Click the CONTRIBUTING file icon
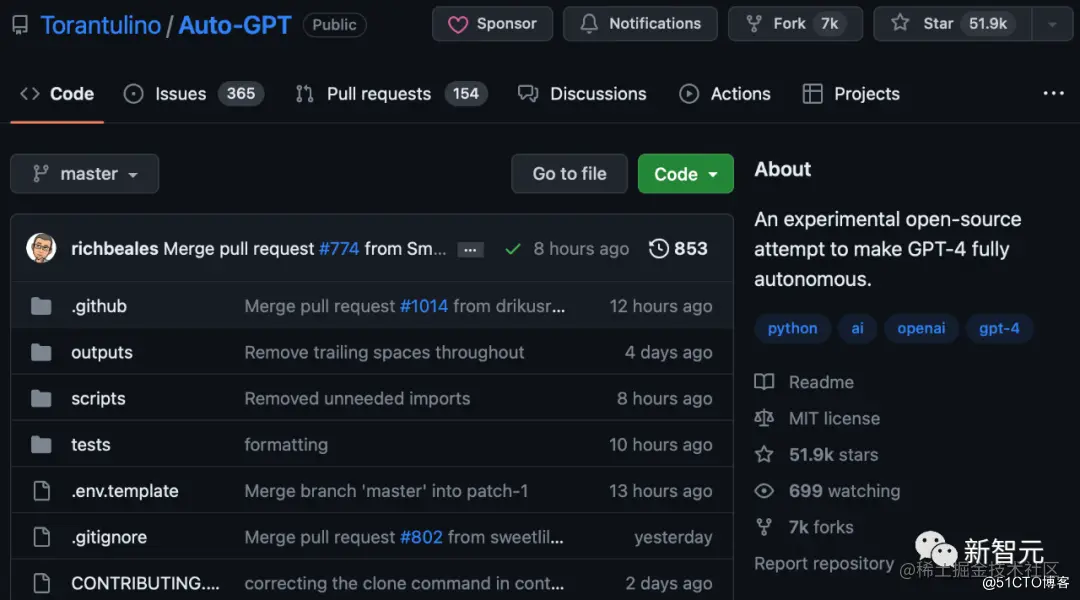Screen dimensions: 1080x600 click(42, 583)
